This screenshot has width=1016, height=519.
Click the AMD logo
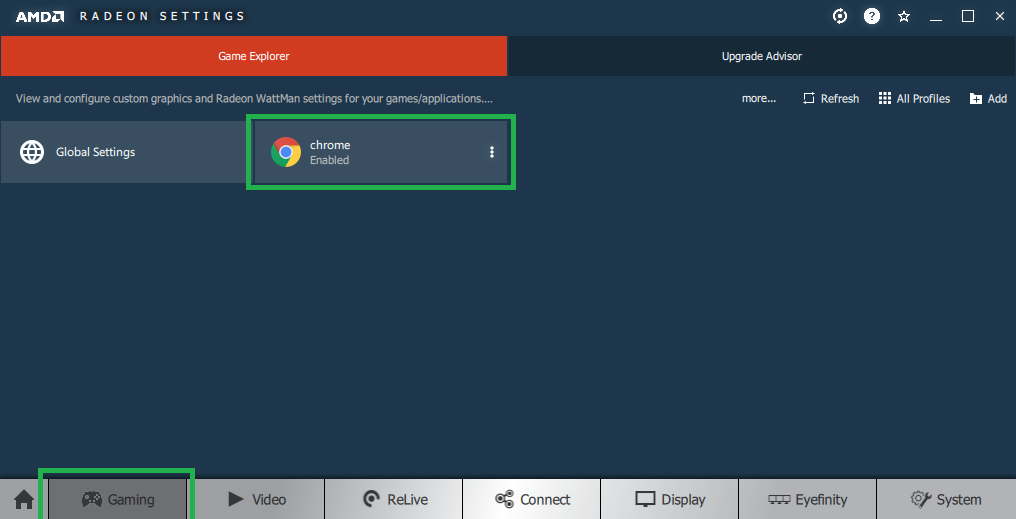coord(40,17)
